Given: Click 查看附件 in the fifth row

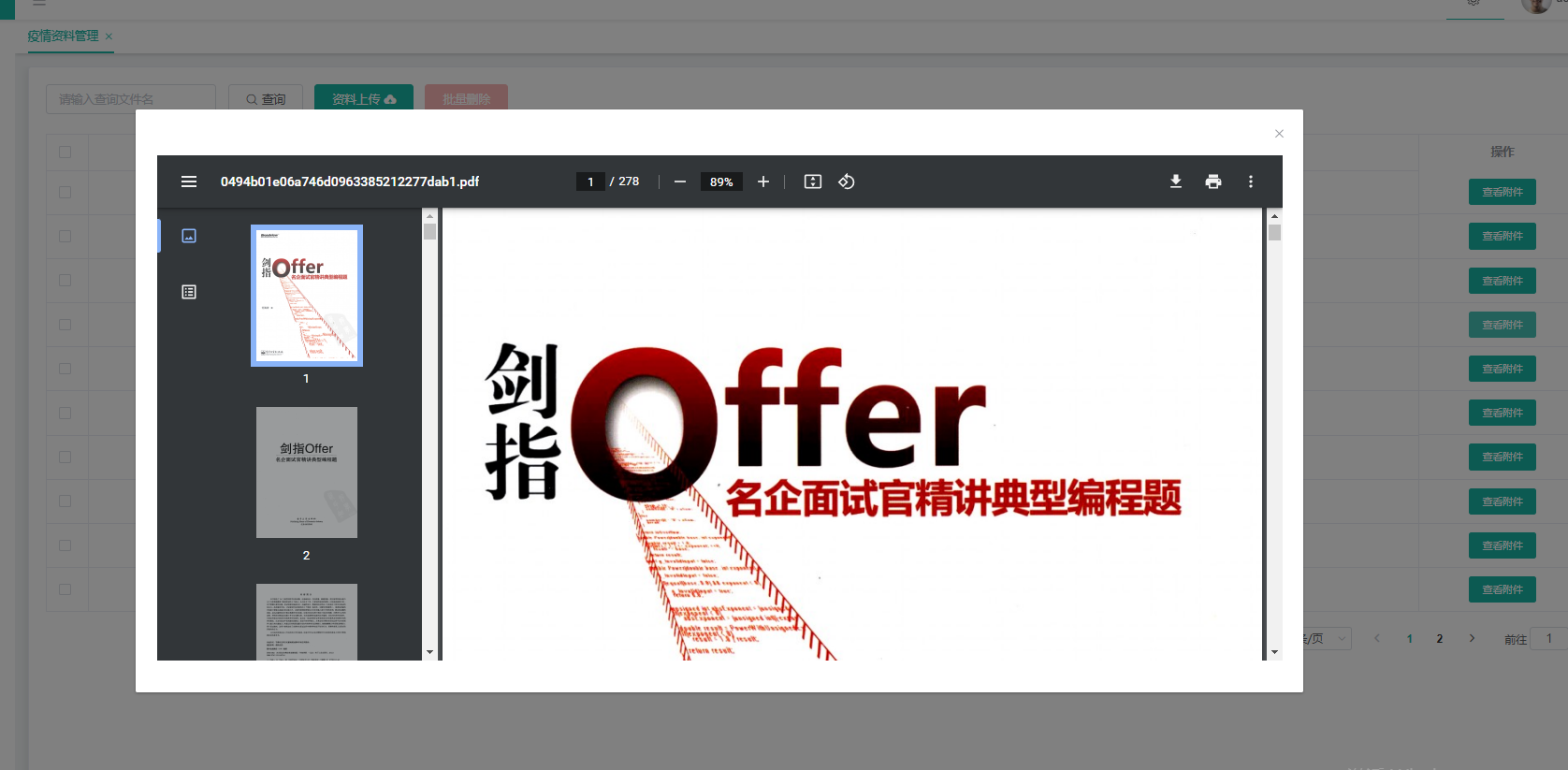Looking at the screenshot, I should pos(1503,369).
